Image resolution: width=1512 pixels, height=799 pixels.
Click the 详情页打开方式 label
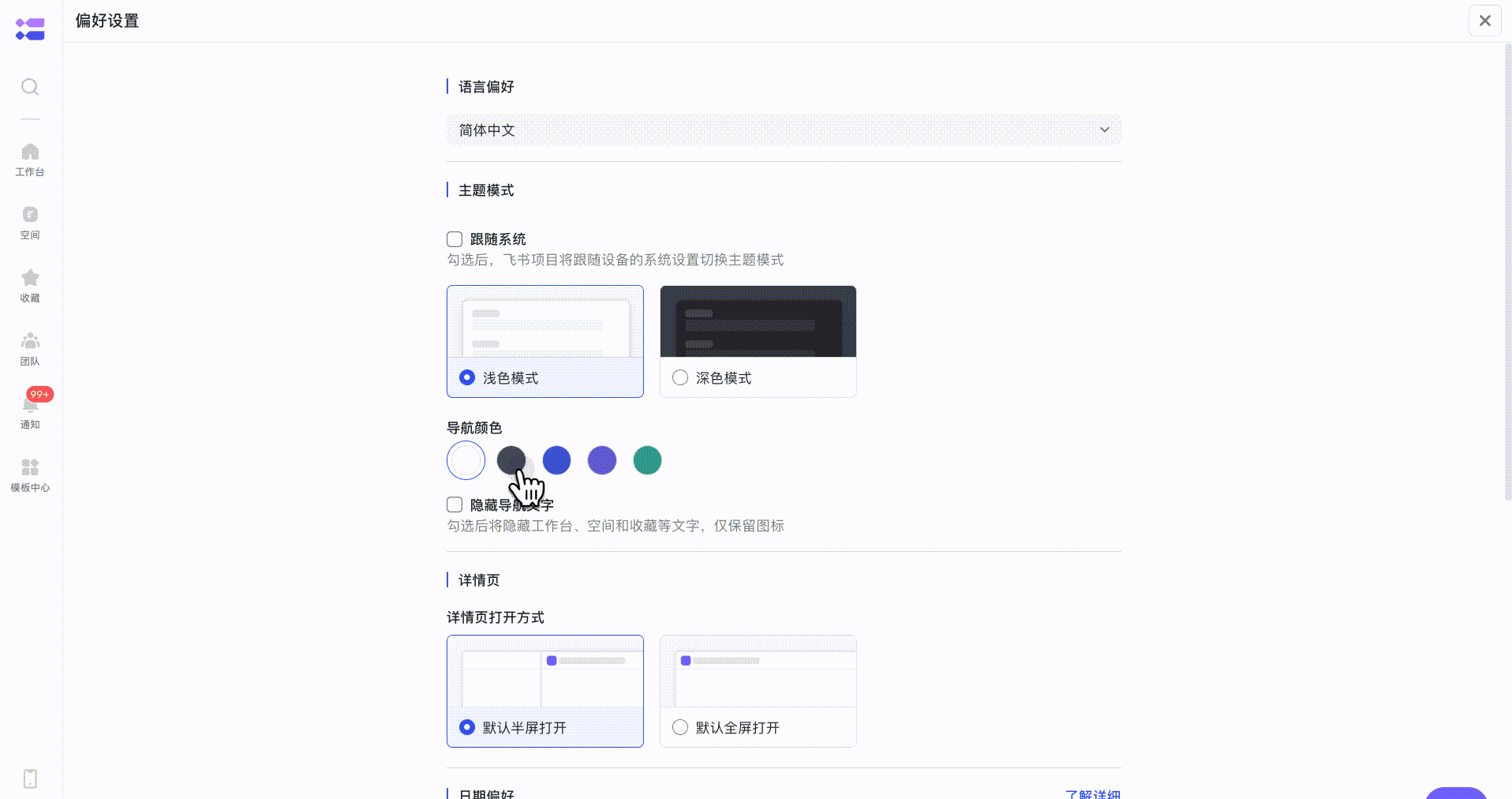click(x=496, y=617)
